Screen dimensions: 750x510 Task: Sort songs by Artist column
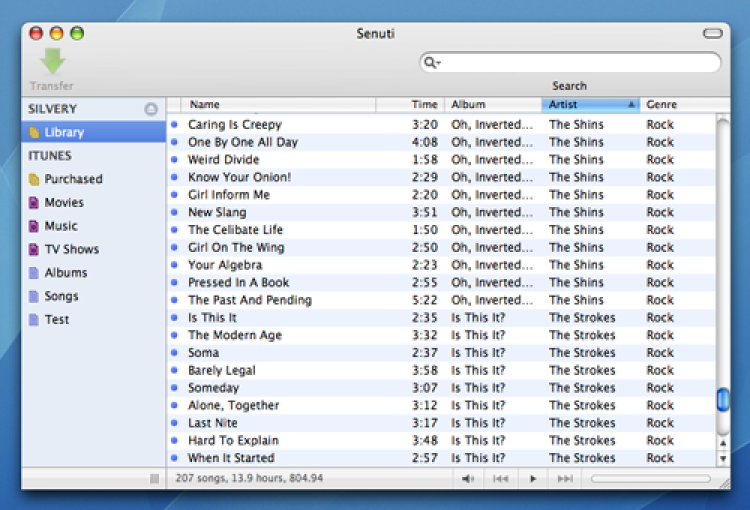tap(590, 104)
